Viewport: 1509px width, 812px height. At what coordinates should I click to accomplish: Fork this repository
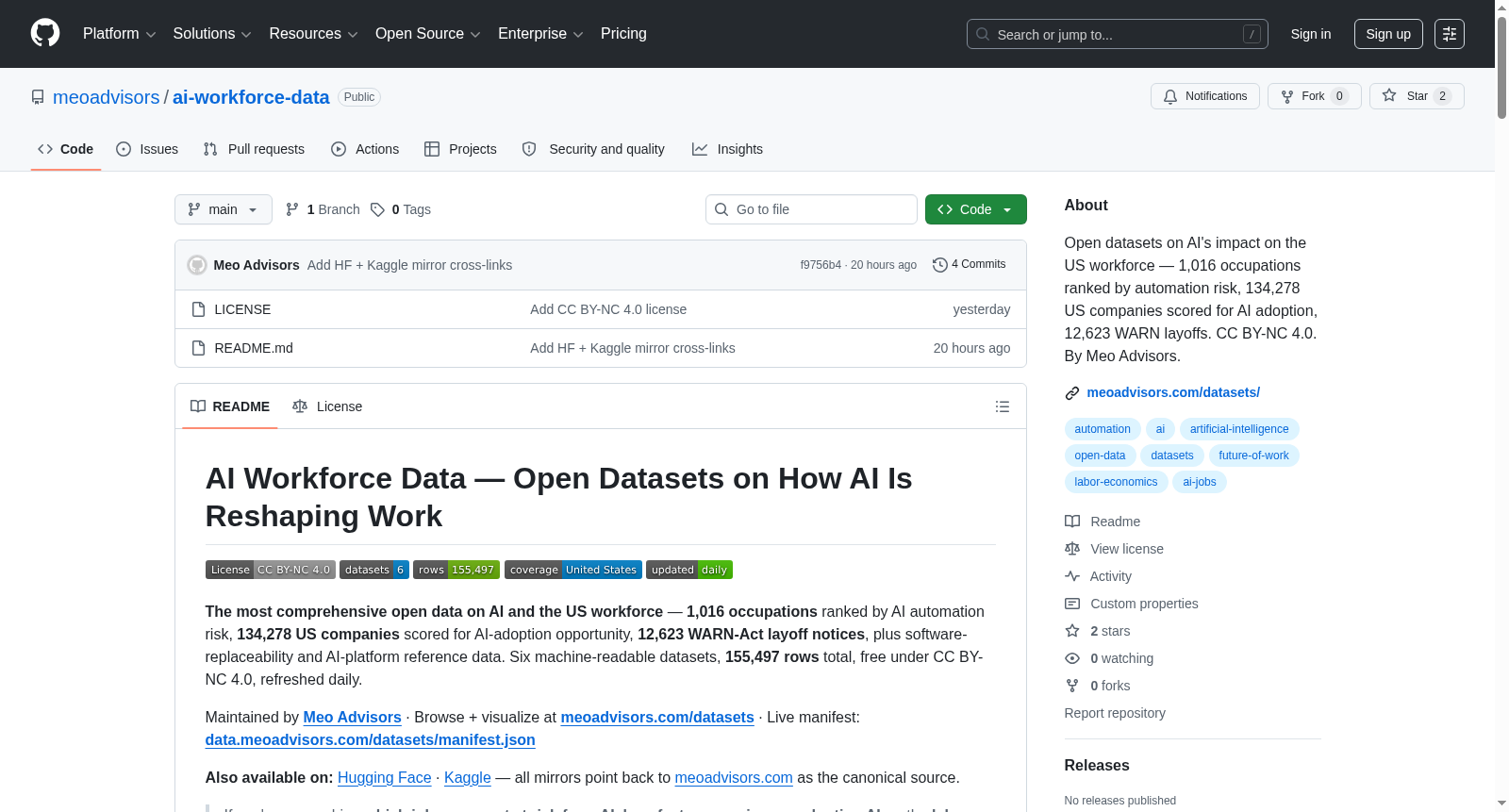(1314, 96)
